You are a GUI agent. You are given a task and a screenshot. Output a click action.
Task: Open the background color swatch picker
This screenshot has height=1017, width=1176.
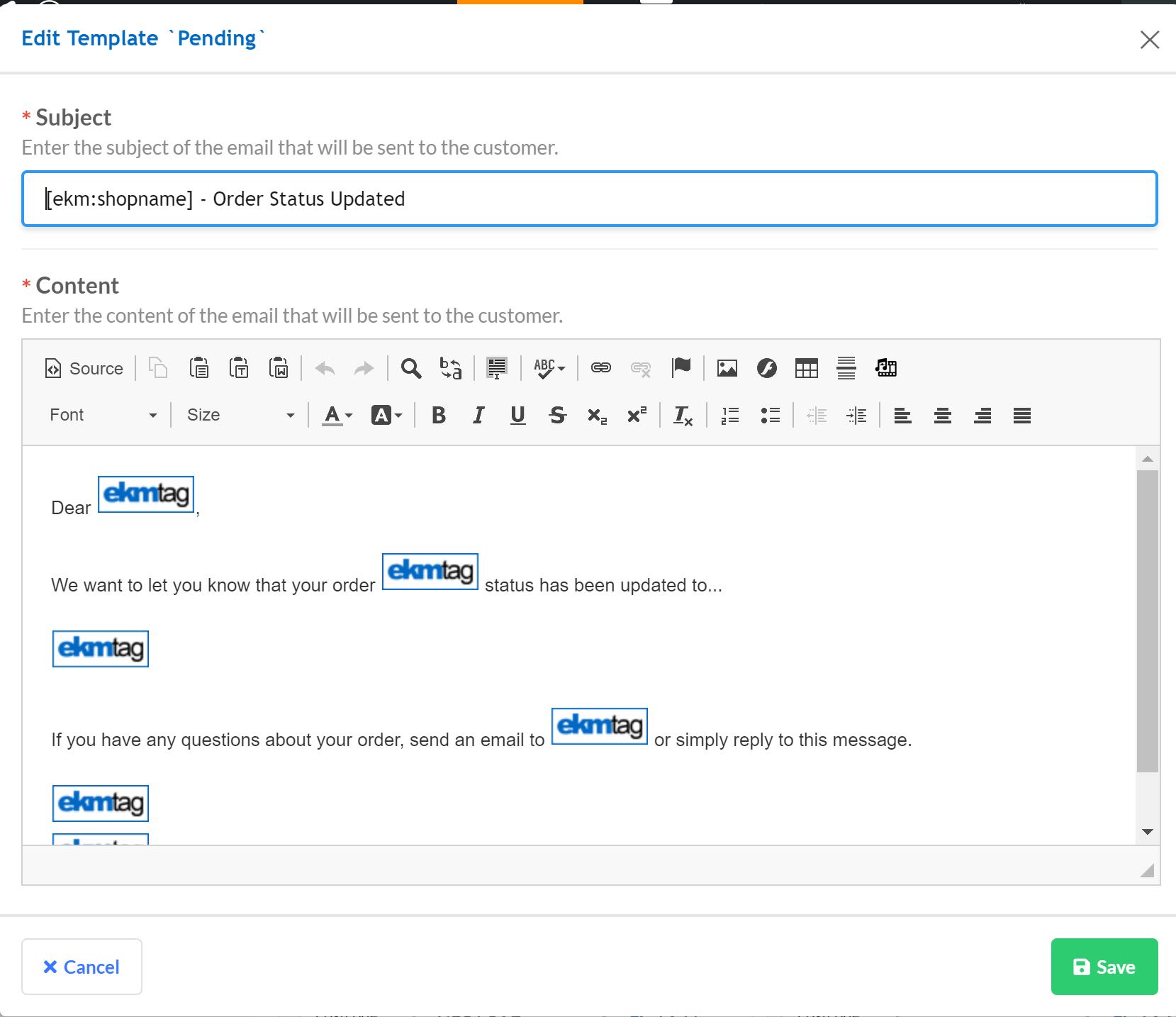coord(386,416)
